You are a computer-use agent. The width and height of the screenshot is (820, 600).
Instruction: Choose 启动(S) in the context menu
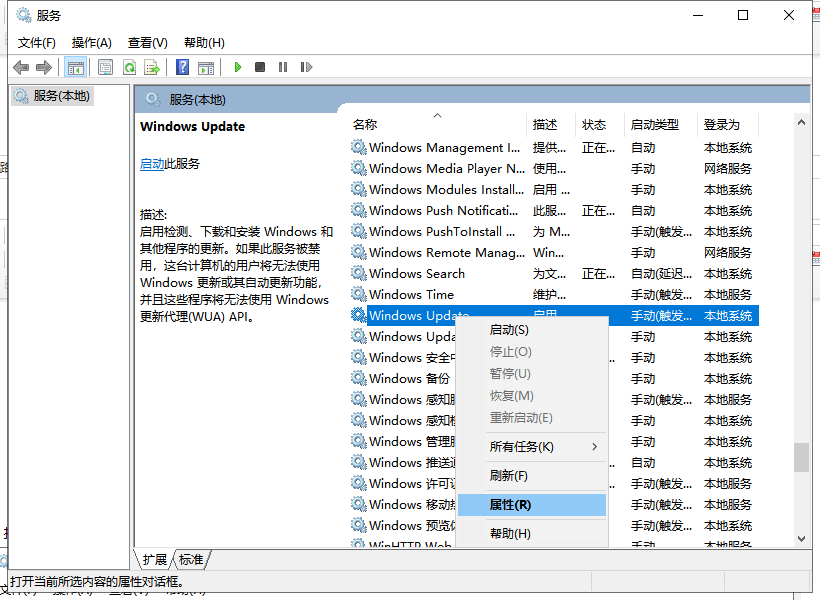click(532, 330)
